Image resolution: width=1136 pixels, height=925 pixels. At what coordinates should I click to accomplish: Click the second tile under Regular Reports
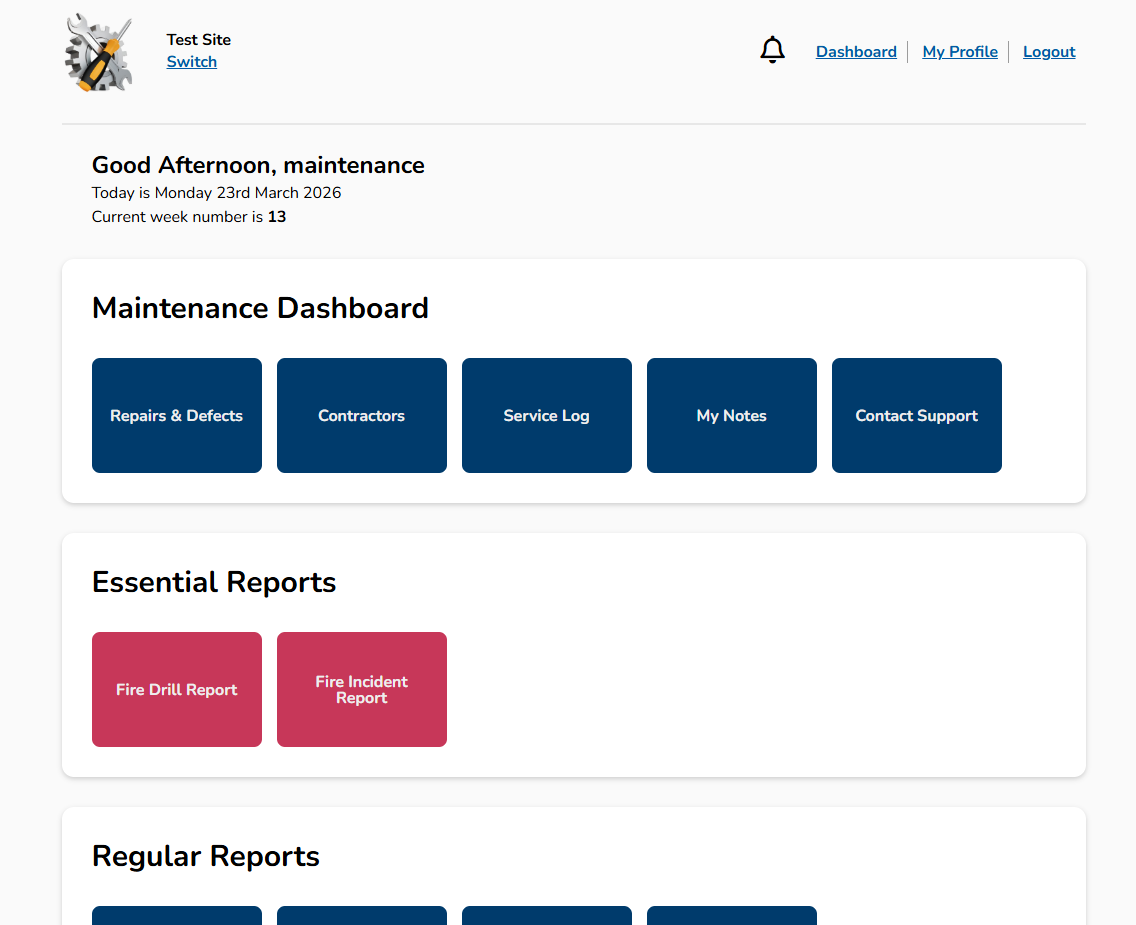[361, 915]
